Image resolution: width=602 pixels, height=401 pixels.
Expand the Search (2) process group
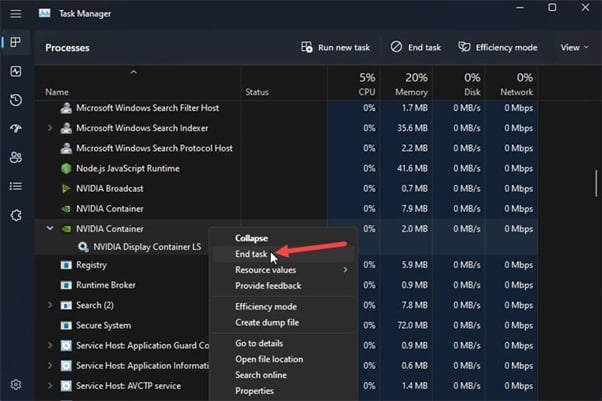point(51,305)
